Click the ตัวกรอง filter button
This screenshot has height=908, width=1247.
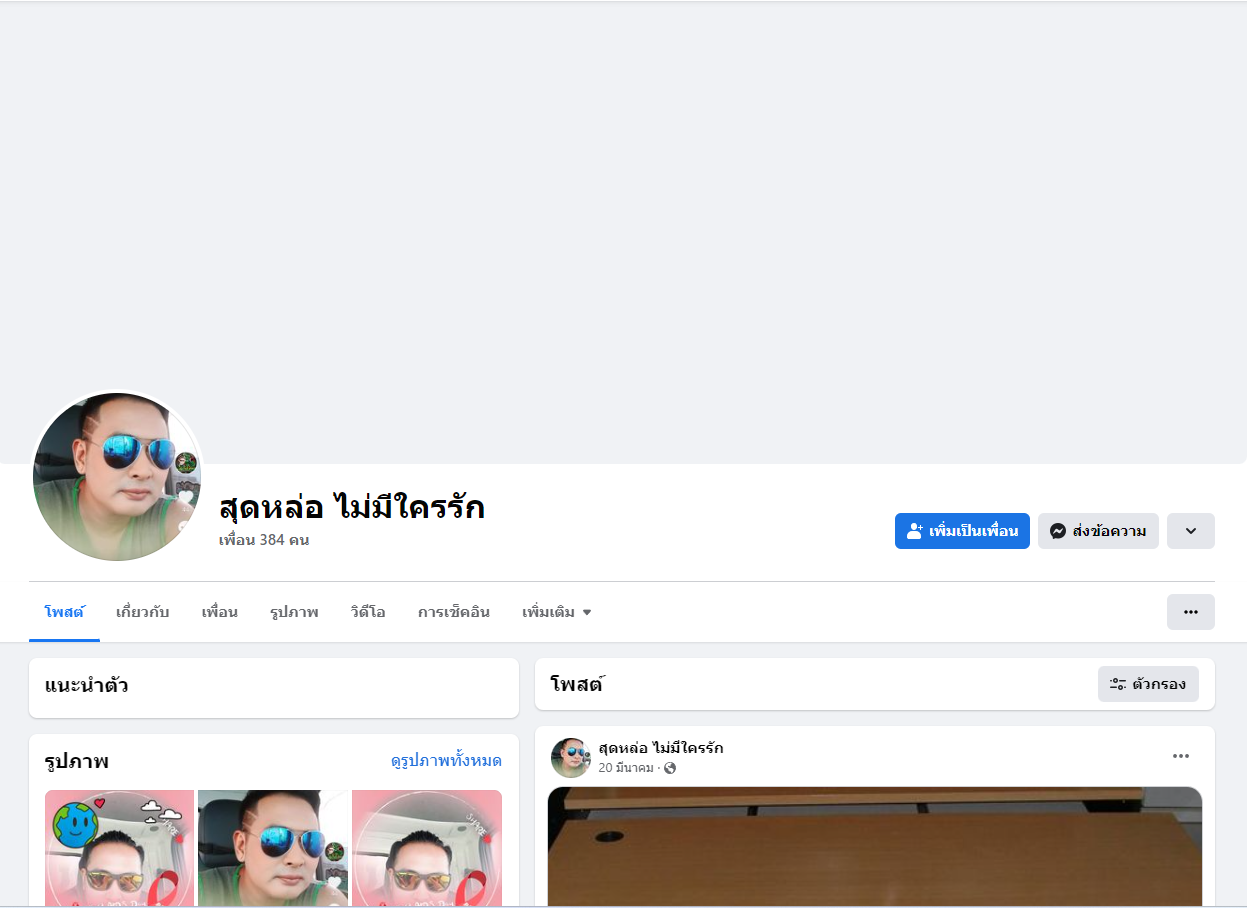pos(1148,684)
